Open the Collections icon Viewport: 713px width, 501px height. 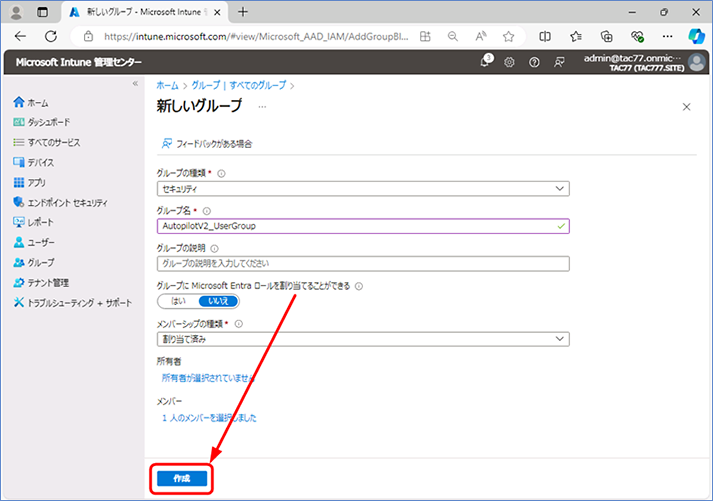pyautogui.click(x=607, y=36)
